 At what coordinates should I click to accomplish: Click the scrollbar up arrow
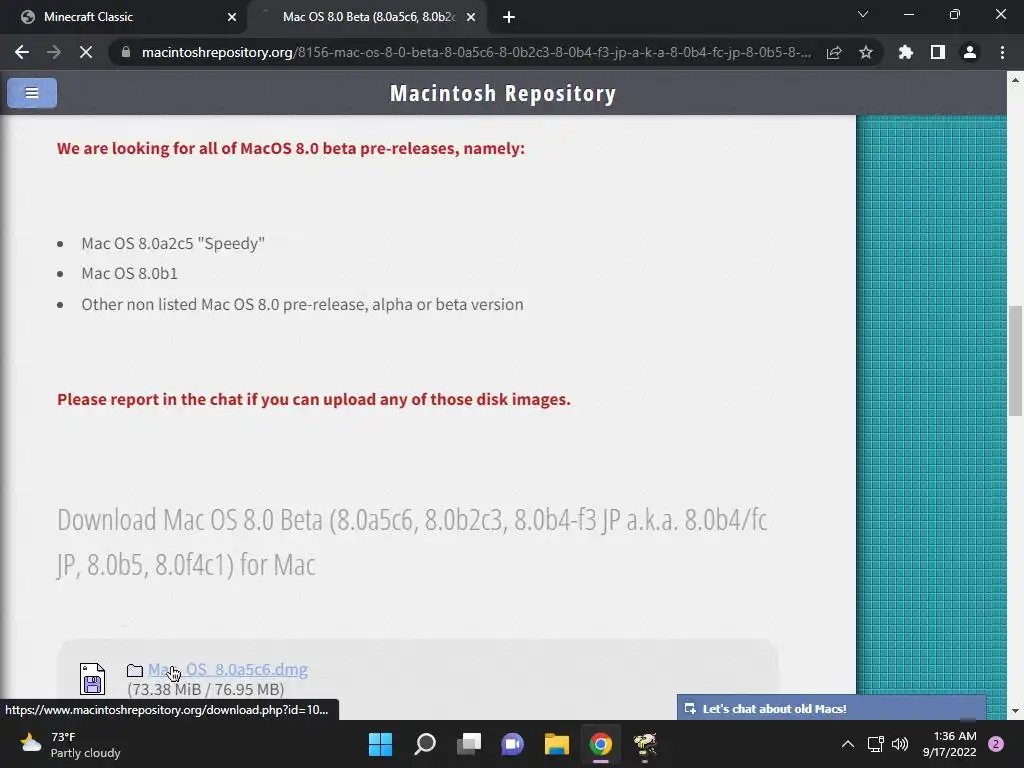1015,80
